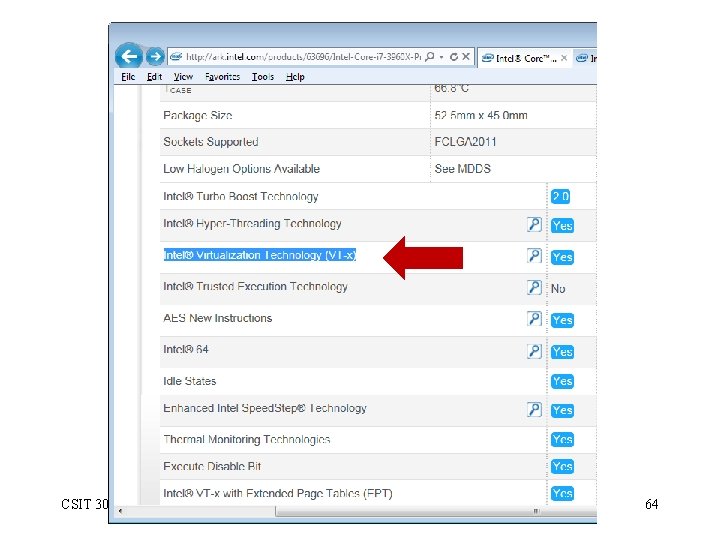The width and height of the screenshot is (720, 540).
Task: Click the Intel® Hyper-Threading Technology label
Action: tap(252, 224)
